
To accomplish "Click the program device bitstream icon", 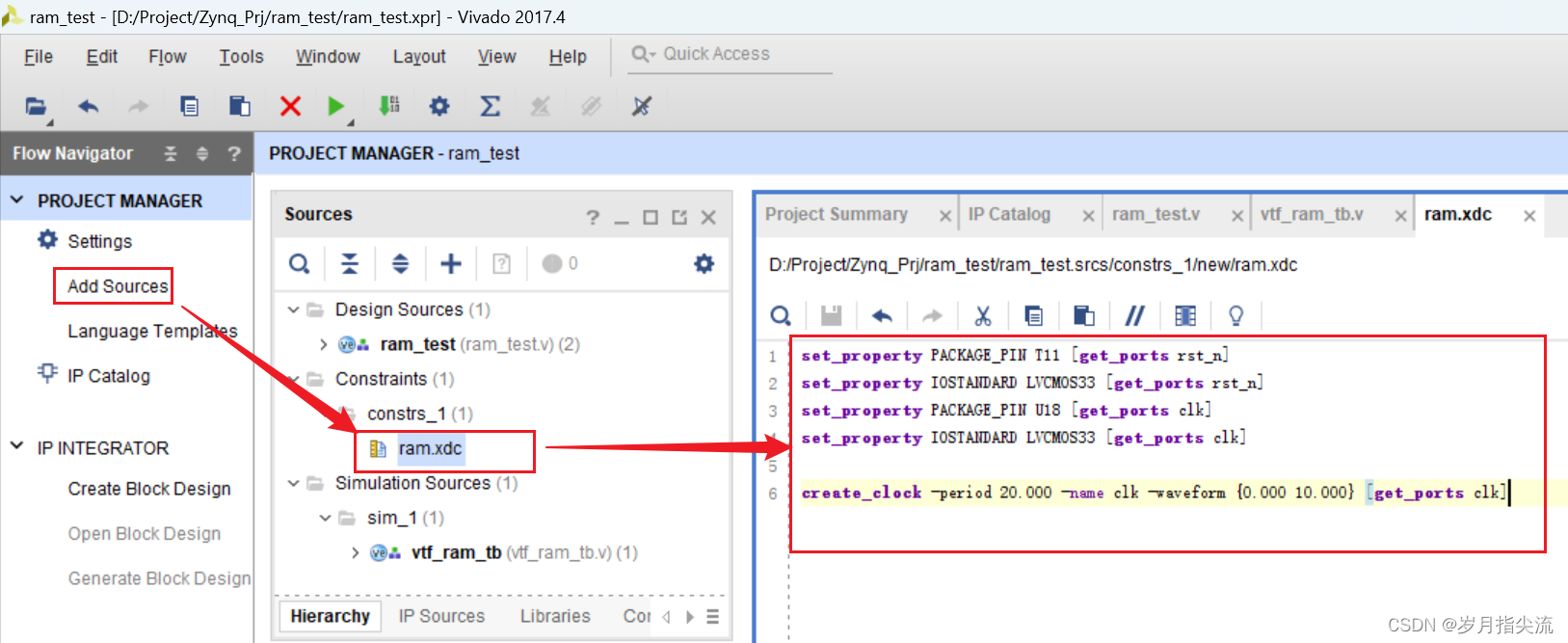I will 388,106.
